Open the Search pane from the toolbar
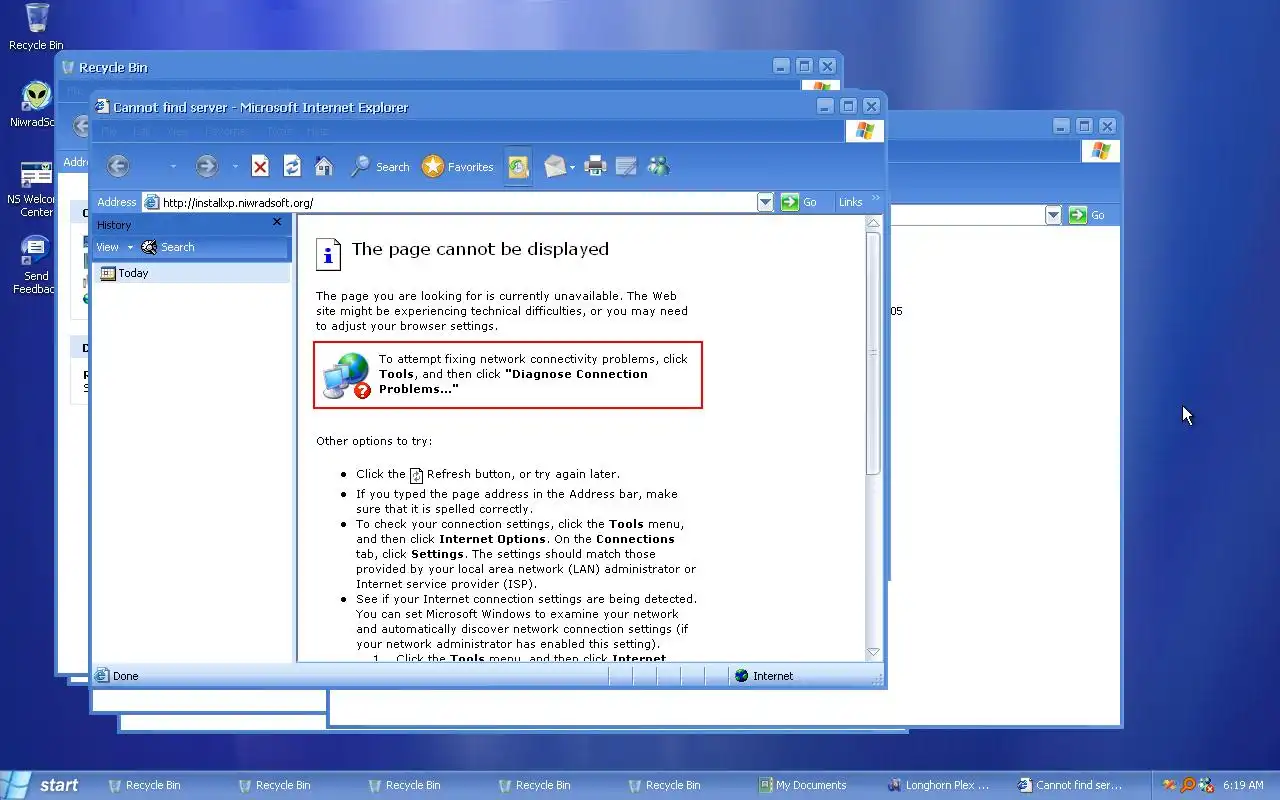The height and width of the screenshot is (800, 1280). (380, 167)
